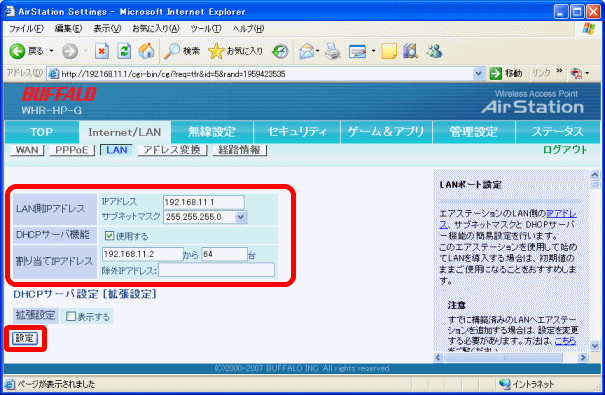Screen dimensions: 605x395
Task: Open Search with the magnifier icon
Action: [x=182, y=51]
